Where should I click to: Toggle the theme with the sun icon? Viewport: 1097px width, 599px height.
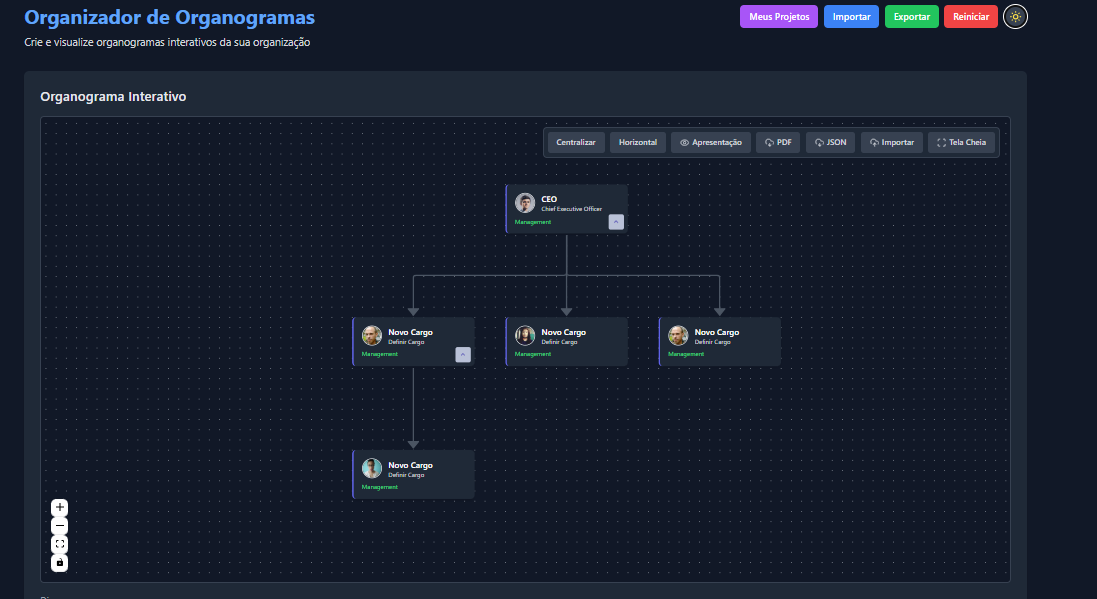coord(1015,16)
